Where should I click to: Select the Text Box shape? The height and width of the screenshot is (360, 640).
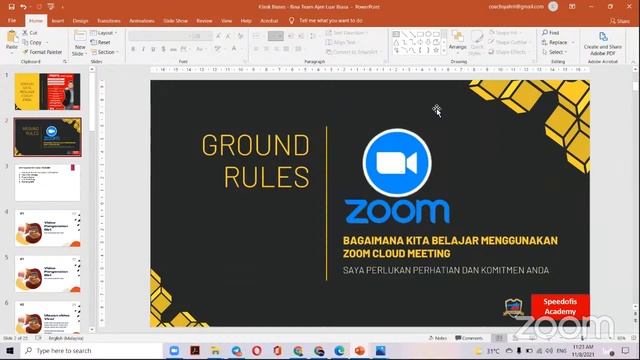tap(396, 34)
